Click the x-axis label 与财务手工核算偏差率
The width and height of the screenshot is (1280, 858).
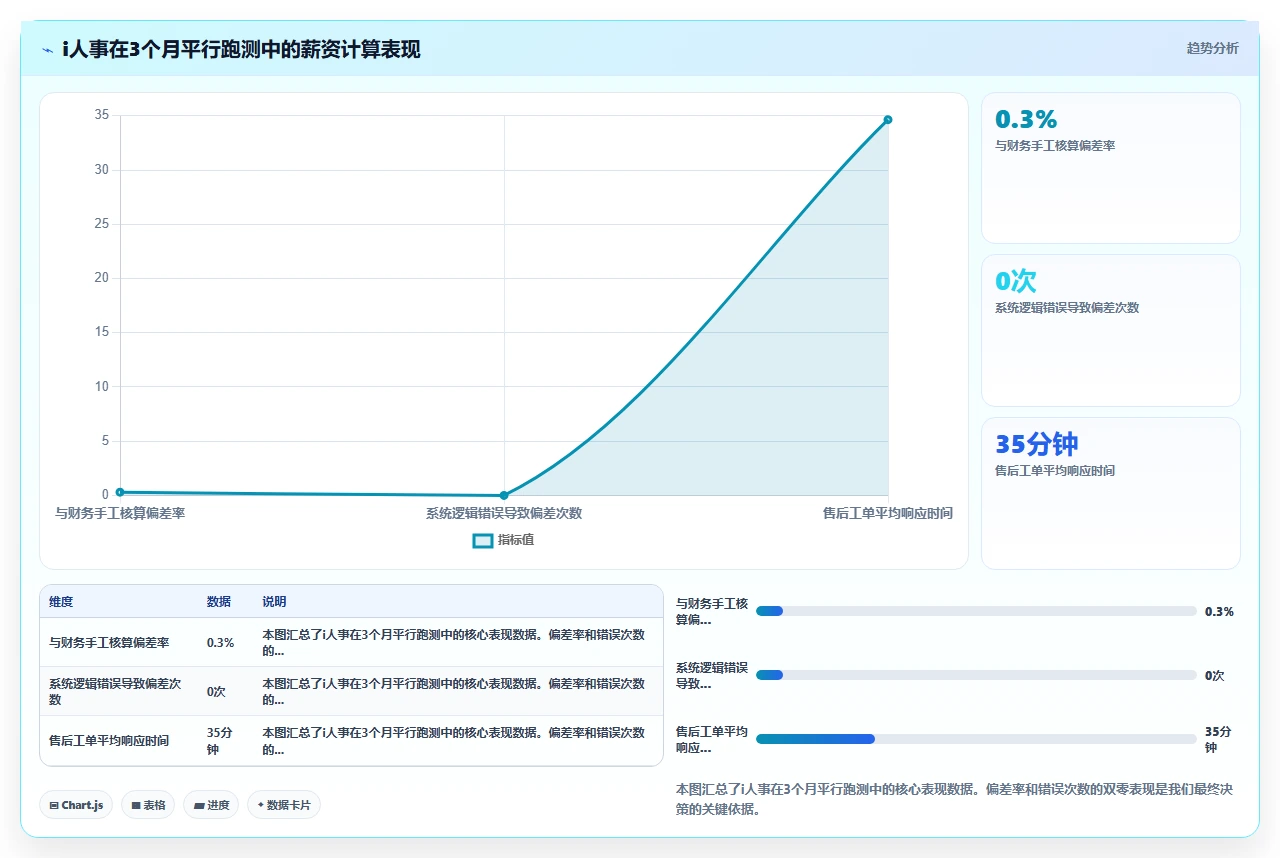(x=120, y=513)
